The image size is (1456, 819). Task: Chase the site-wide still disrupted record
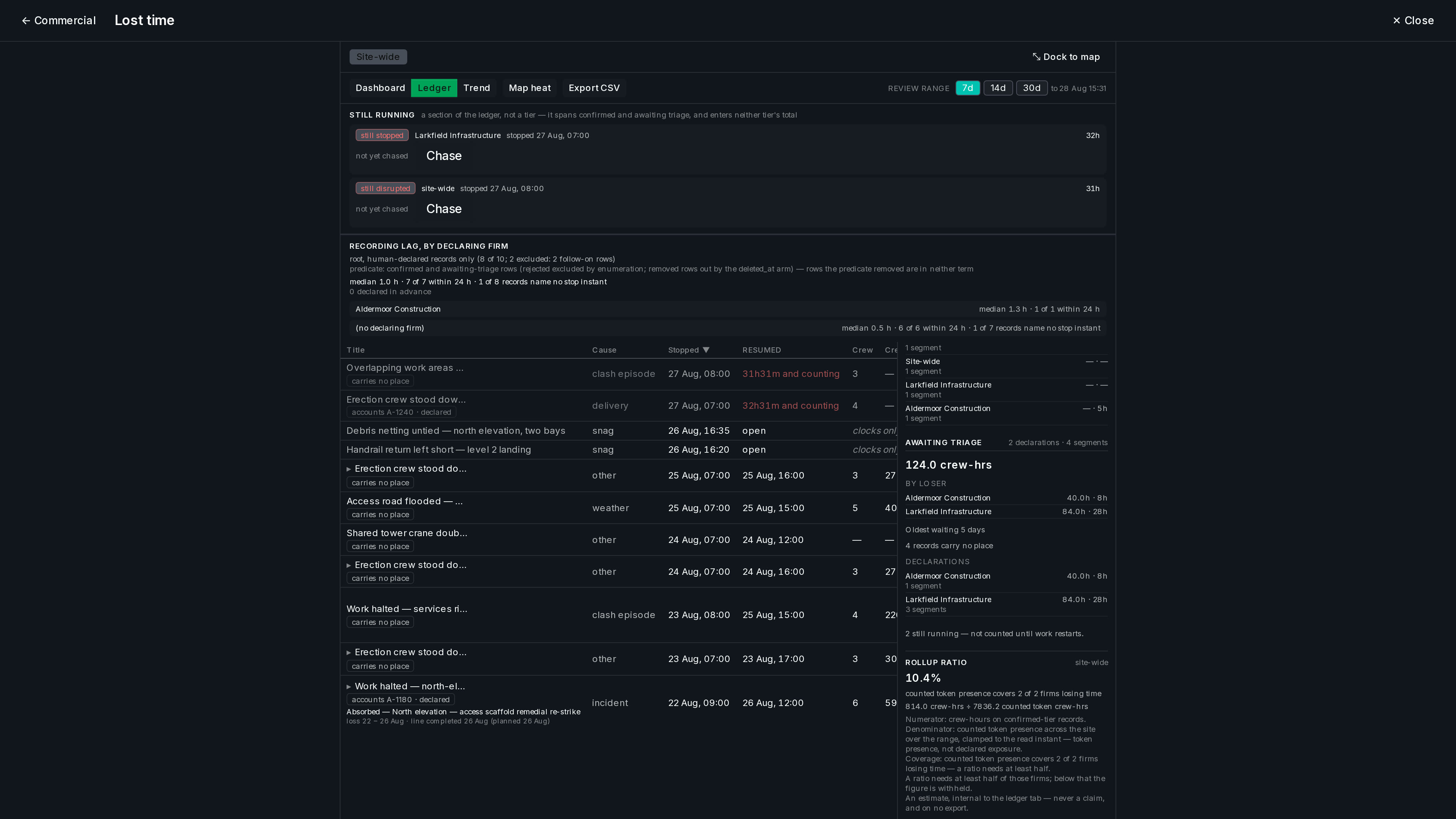444,209
